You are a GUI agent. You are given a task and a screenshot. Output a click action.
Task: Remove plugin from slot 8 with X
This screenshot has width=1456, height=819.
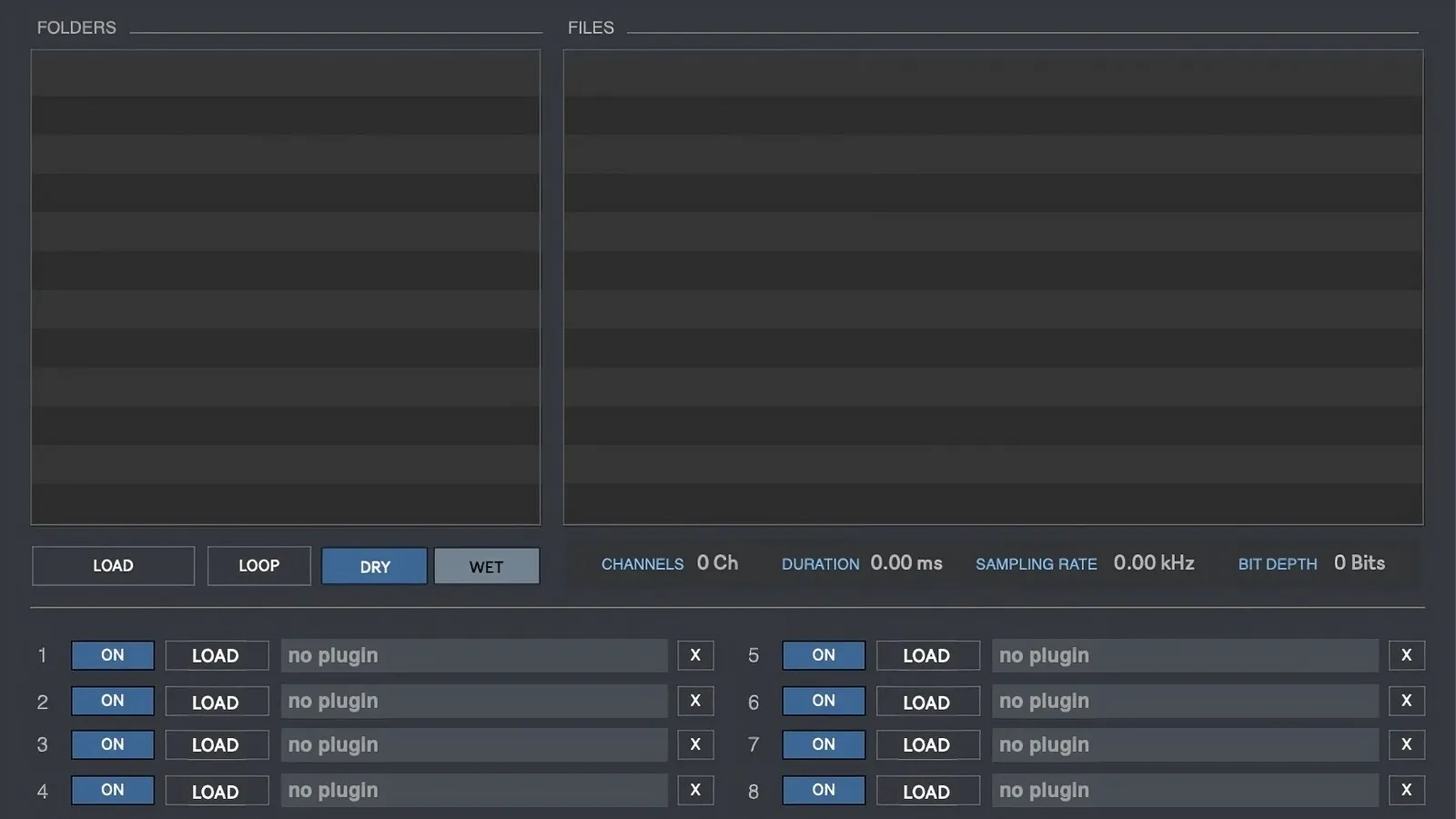coord(1407,790)
